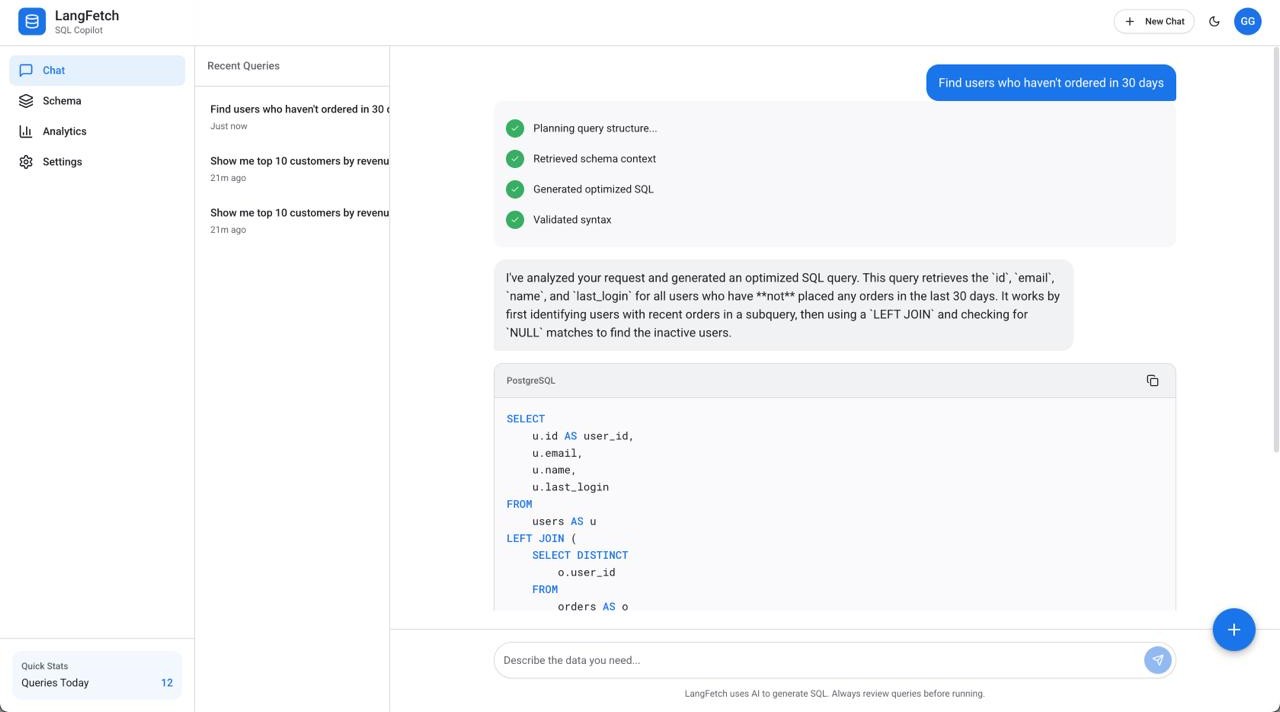Image resolution: width=1280 pixels, height=712 pixels.
Task: Toggle dark mode with the moon icon
Action: (1211, 20)
